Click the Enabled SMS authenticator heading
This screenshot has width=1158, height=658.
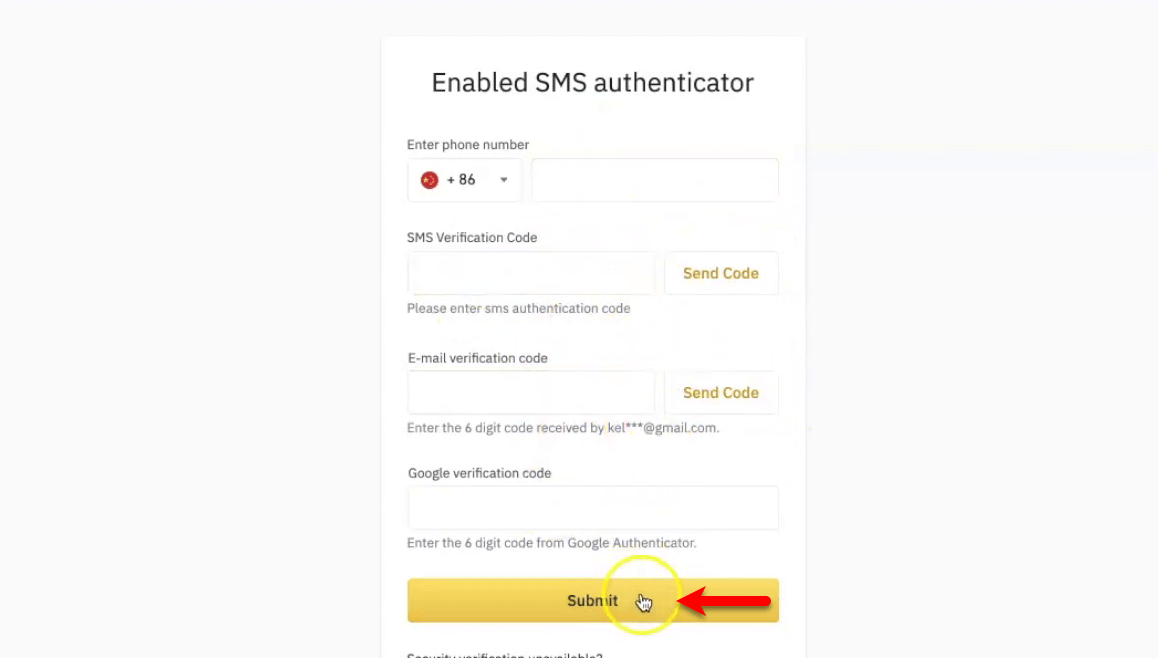point(592,83)
